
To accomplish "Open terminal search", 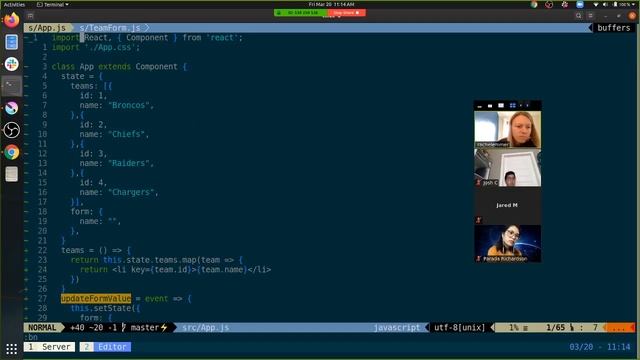I will click(578, 16).
